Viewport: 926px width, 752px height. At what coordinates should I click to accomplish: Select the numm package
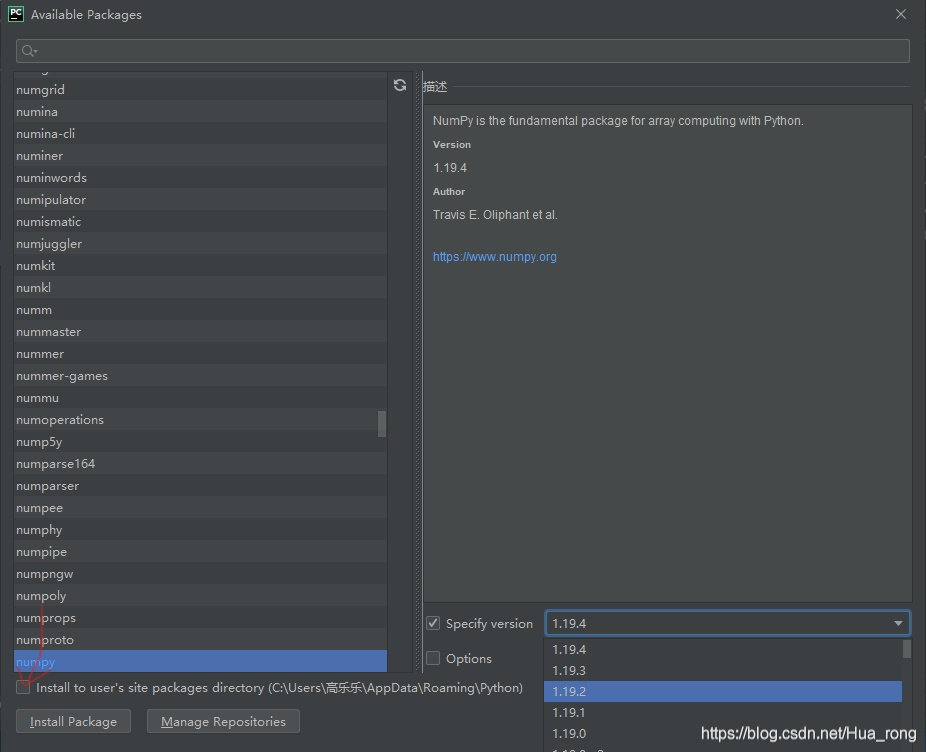[200, 310]
